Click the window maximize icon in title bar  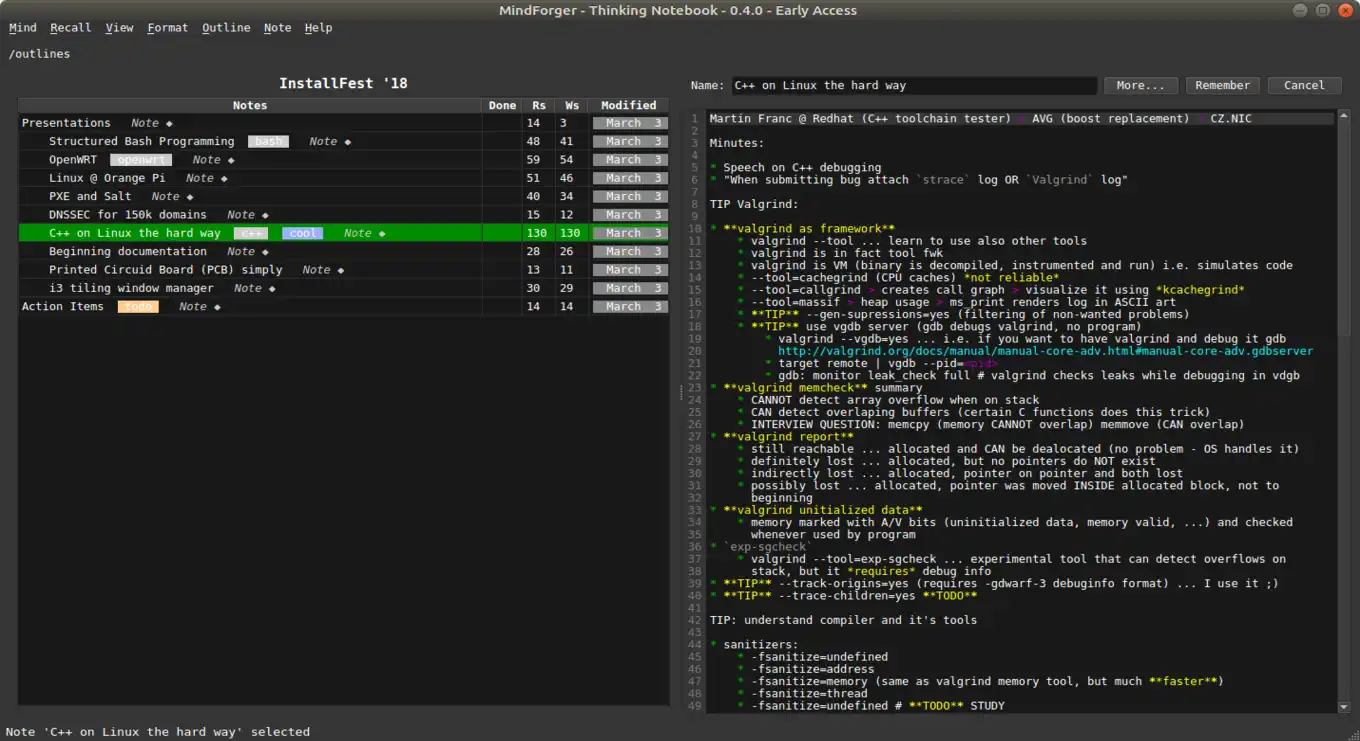[x=1322, y=10]
